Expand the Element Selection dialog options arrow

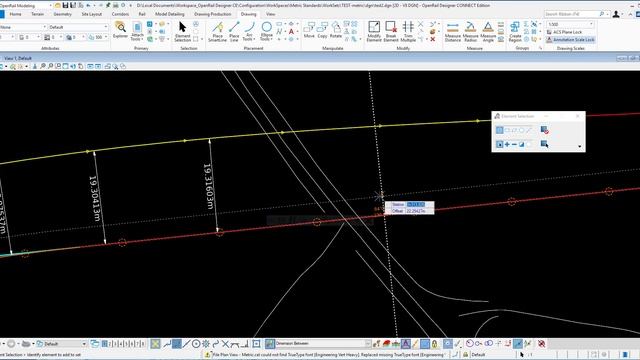pyautogui.click(x=580, y=146)
